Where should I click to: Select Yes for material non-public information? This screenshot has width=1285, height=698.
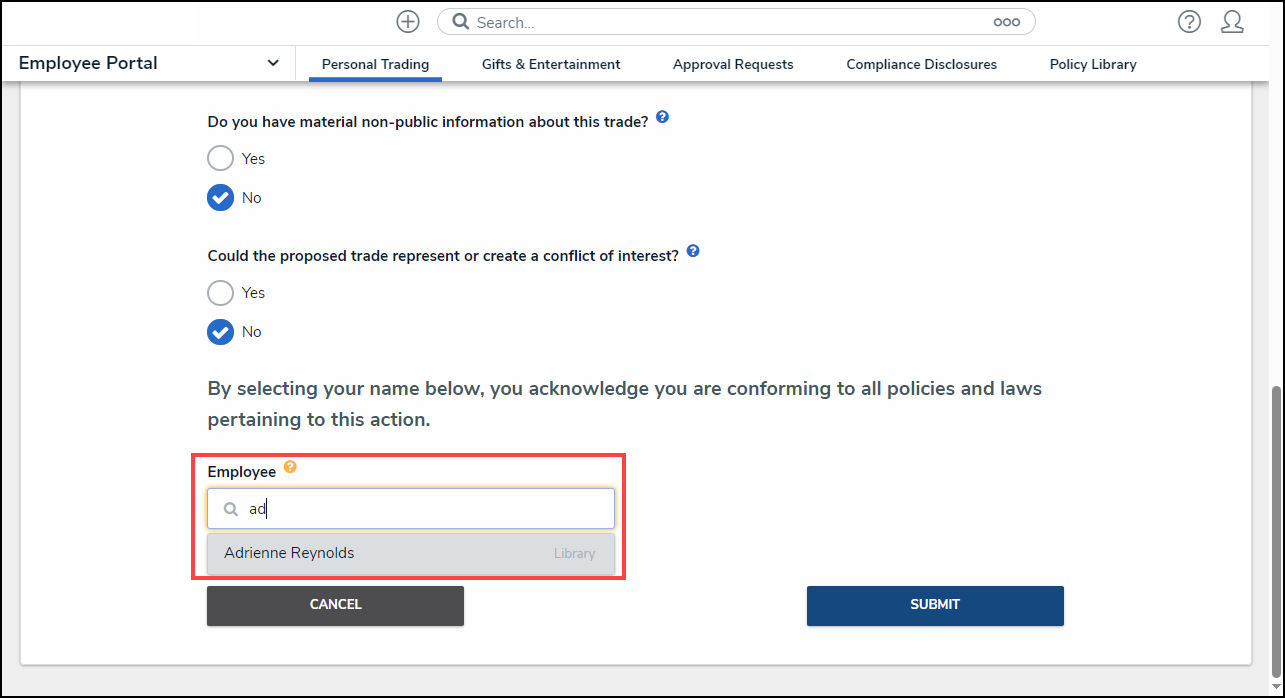coord(220,158)
